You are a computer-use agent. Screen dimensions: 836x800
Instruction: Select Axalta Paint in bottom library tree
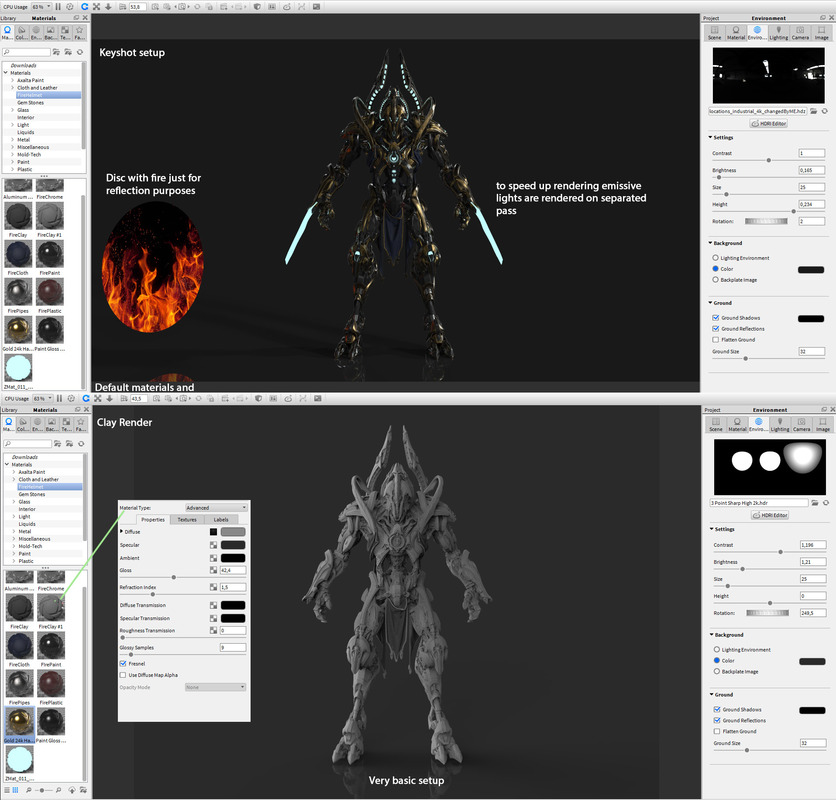[x=32, y=472]
